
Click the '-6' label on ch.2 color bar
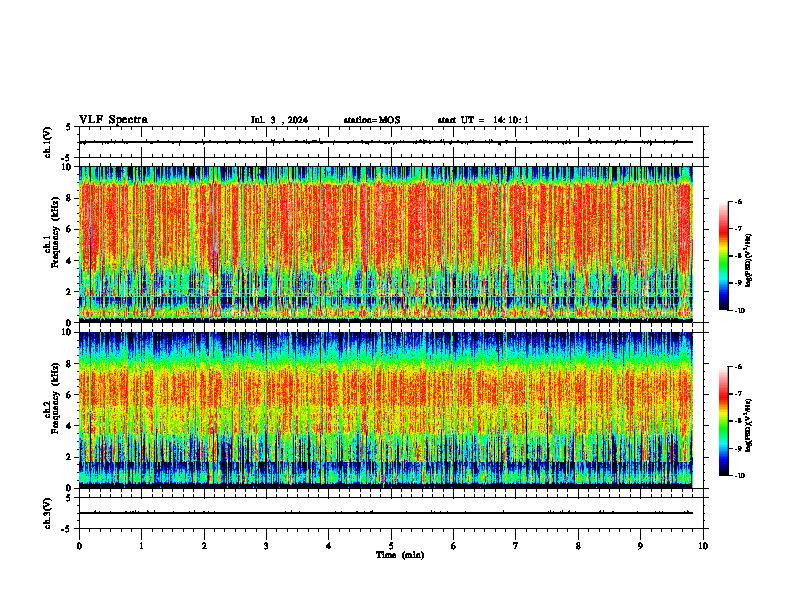coord(738,367)
